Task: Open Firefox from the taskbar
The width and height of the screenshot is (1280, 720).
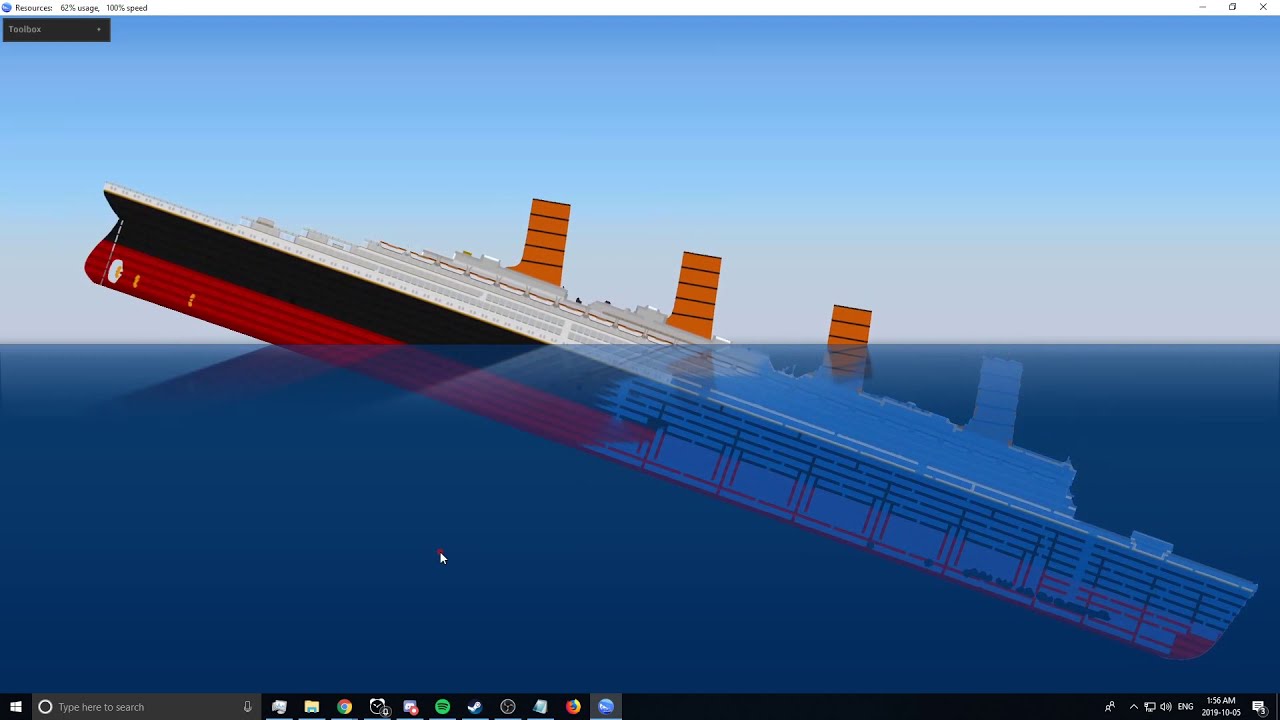Action: [x=573, y=707]
